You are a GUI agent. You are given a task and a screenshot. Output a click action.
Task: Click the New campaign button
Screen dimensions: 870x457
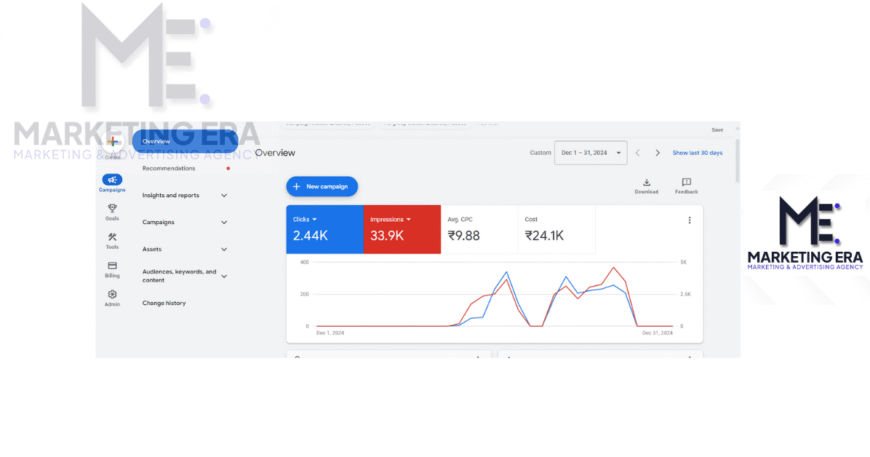(321, 186)
